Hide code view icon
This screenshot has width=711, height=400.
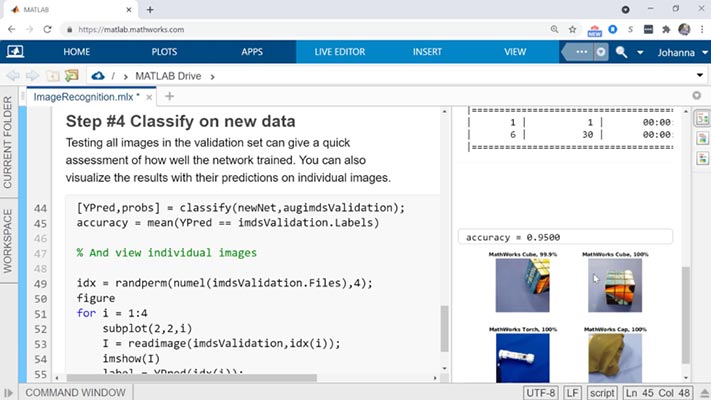tap(702, 158)
